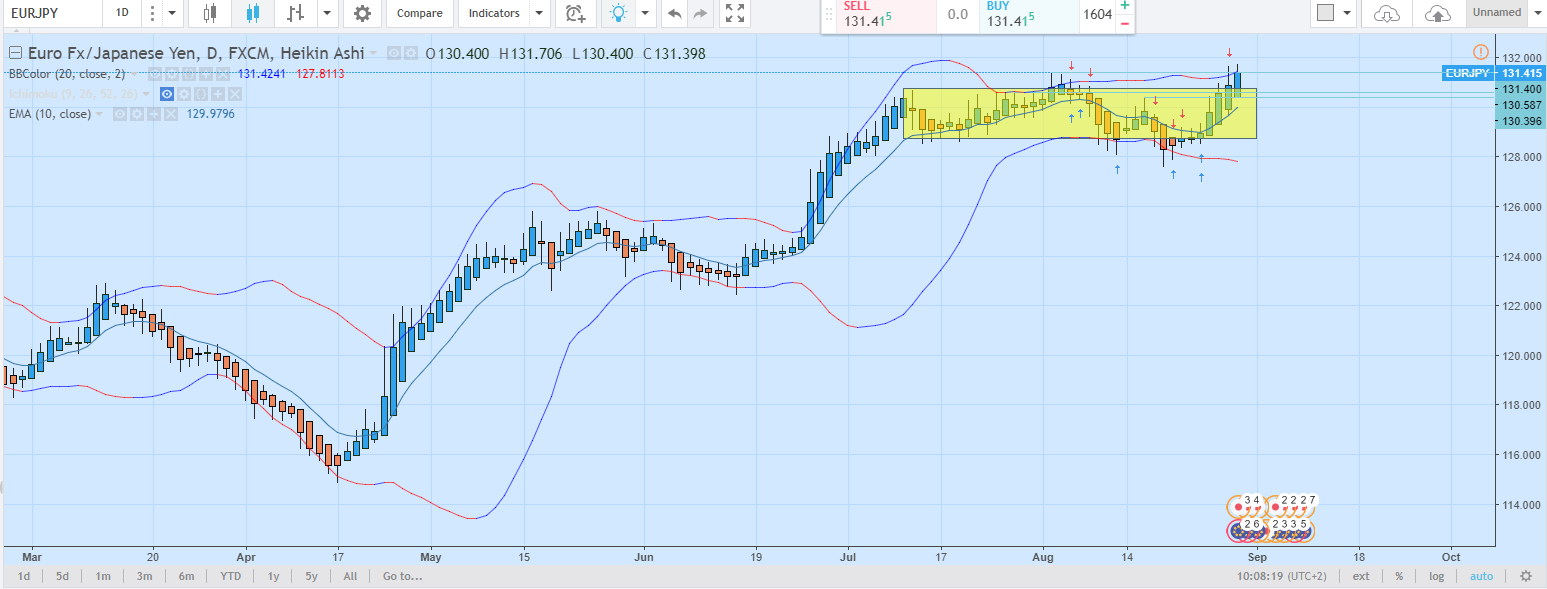This screenshot has height=589, width=1547.
Task: Set range to YTD
Action: 230,576
